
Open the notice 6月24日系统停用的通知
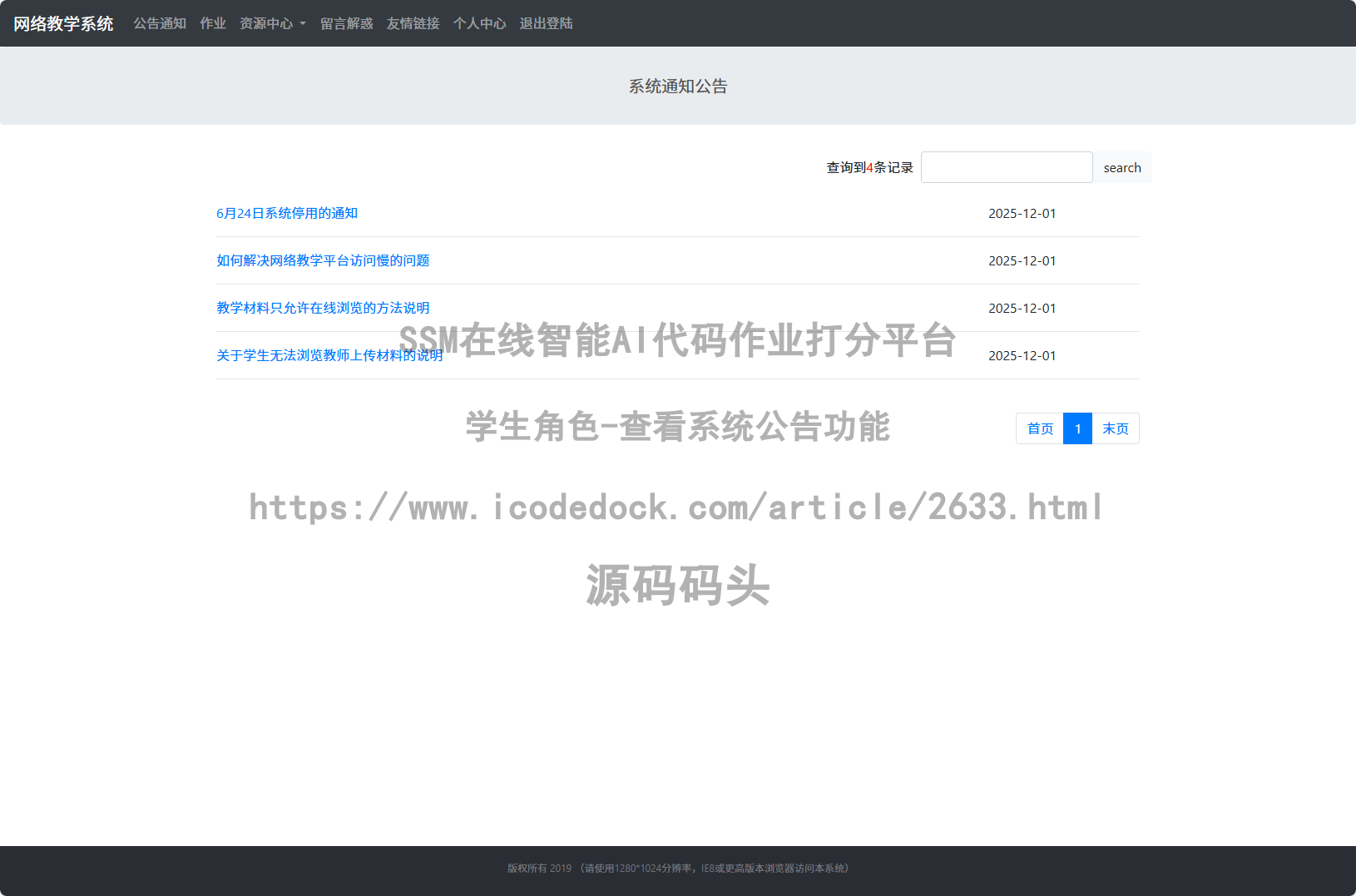coord(287,213)
